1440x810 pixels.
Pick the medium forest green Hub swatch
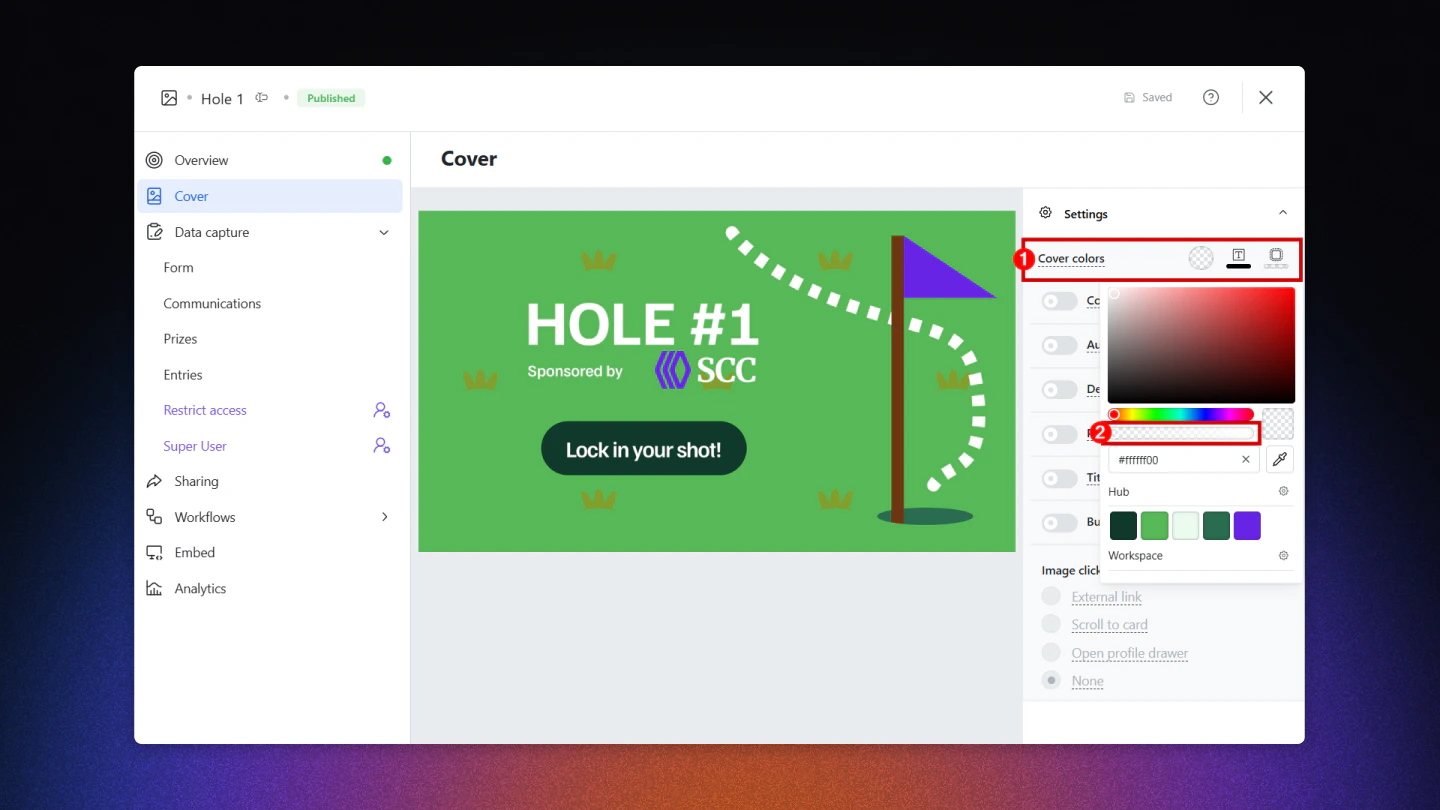(1216, 525)
